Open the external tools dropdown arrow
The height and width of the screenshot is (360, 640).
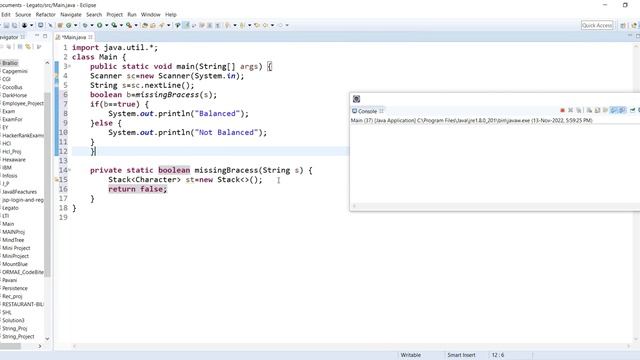[x=136, y=25]
